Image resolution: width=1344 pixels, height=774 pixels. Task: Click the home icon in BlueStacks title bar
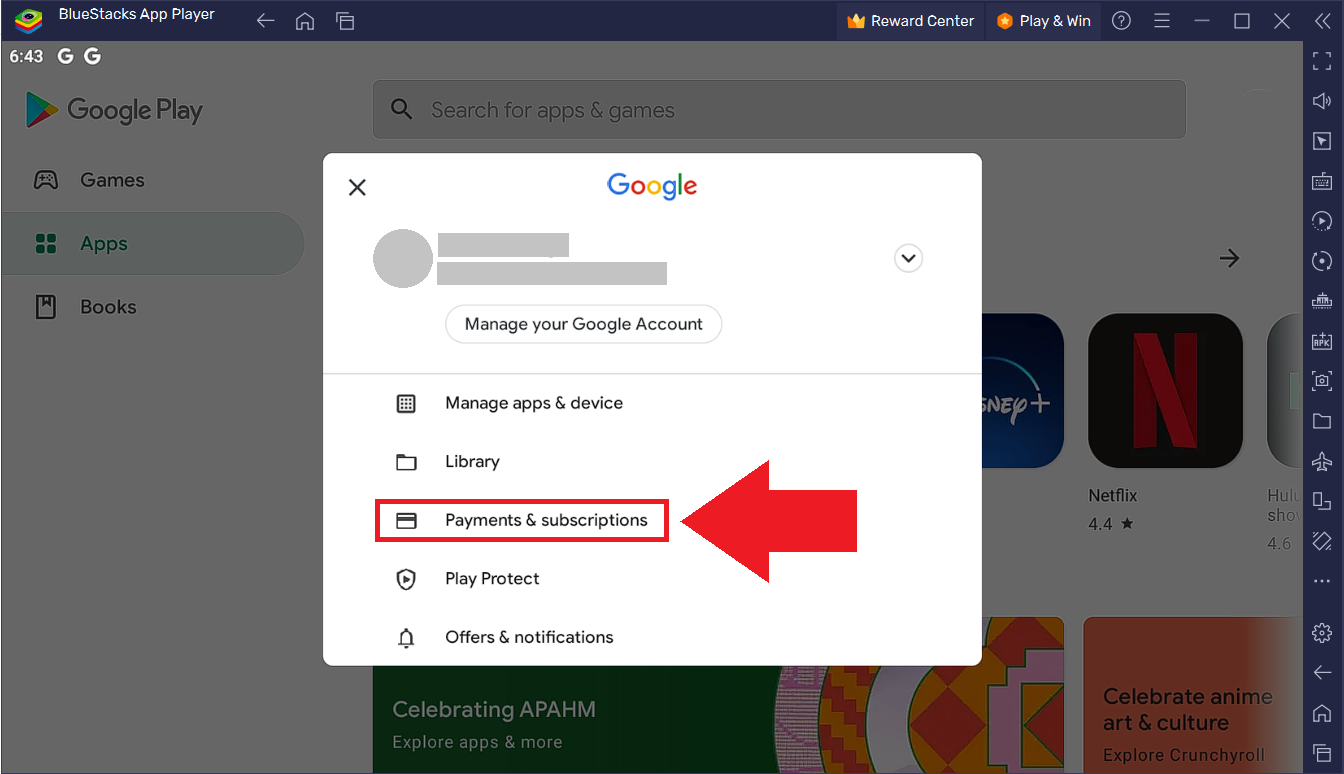(x=305, y=21)
